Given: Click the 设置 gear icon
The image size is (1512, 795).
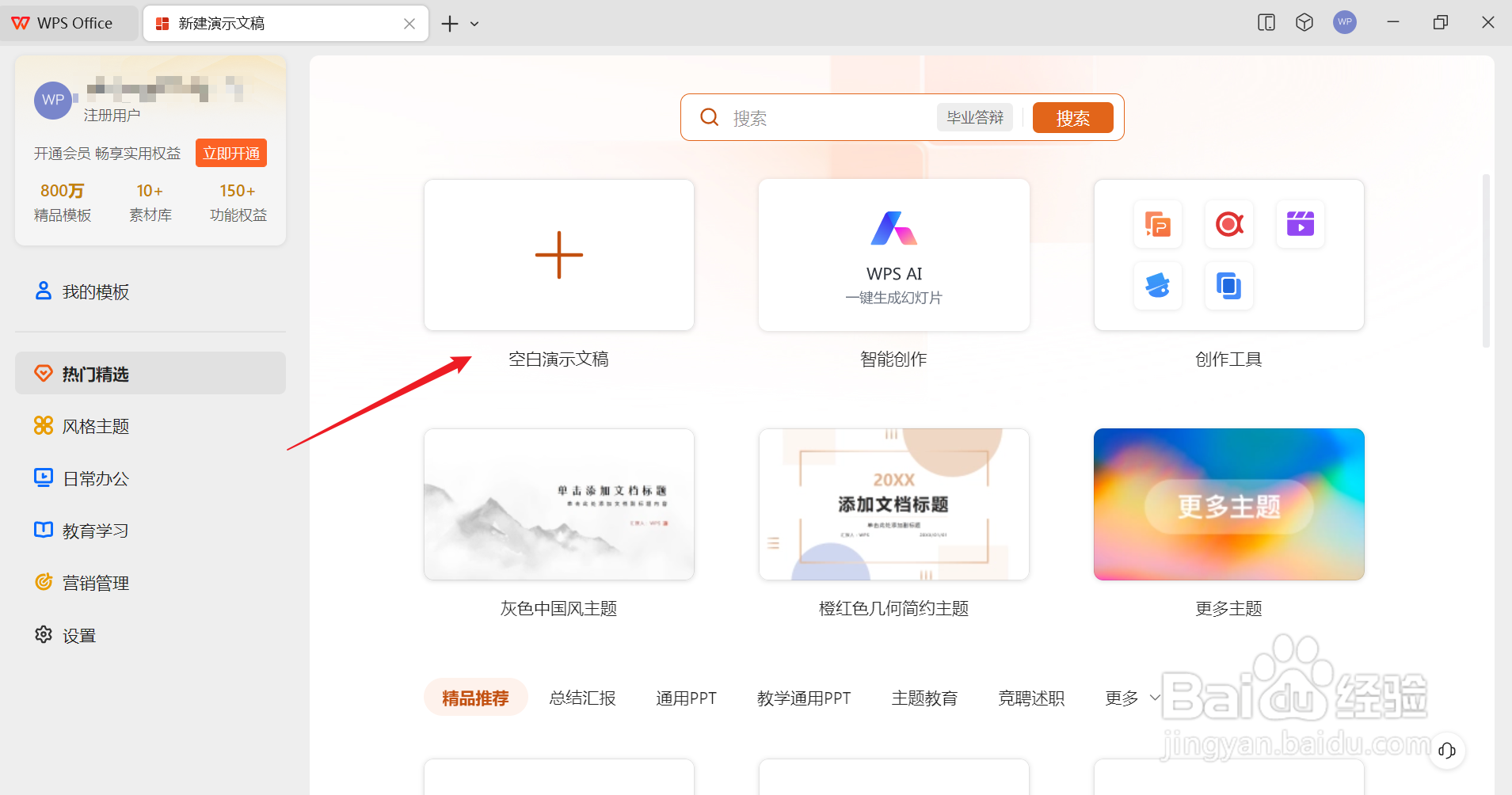Looking at the screenshot, I should tap(44, 634).
